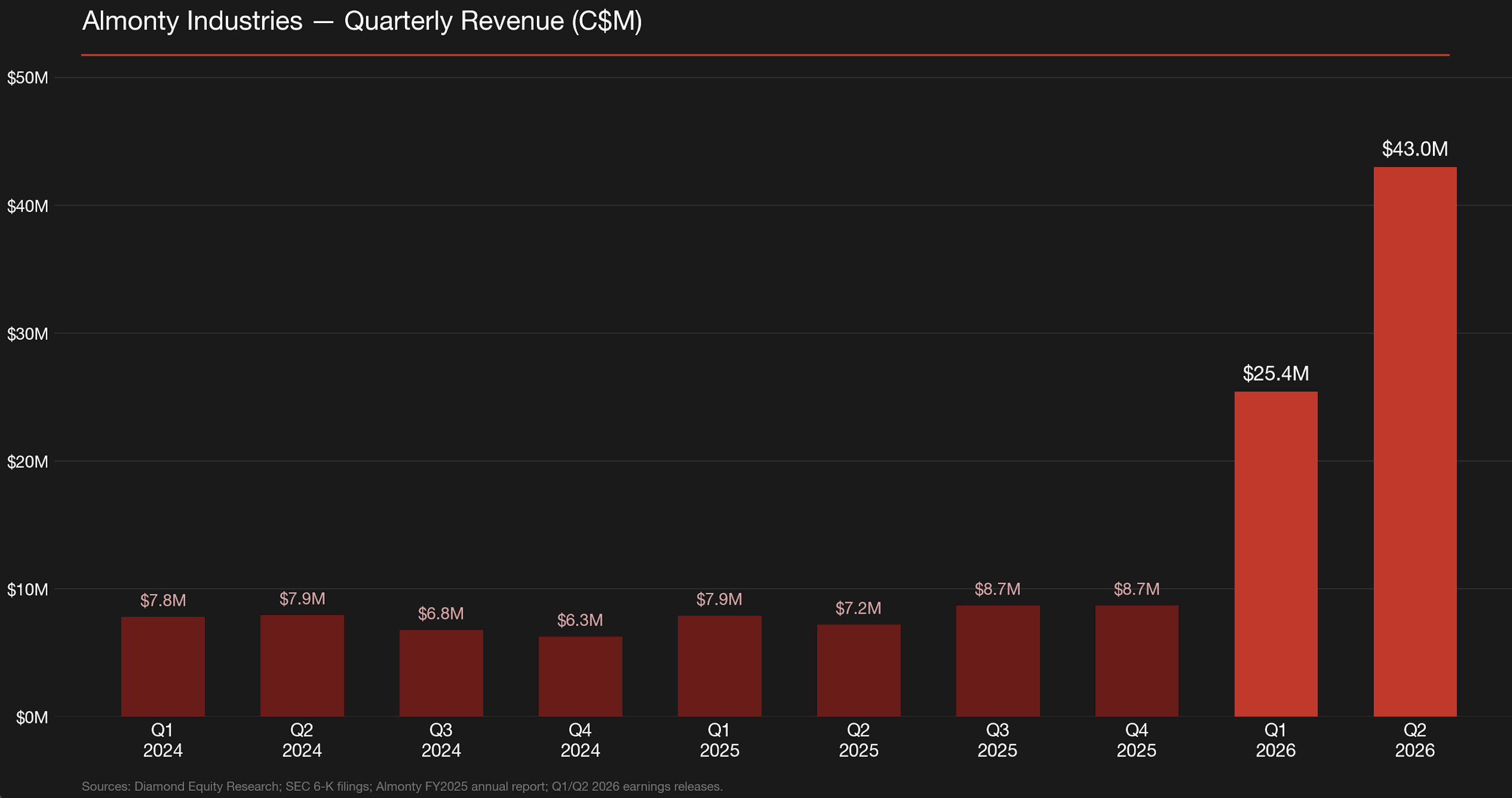Click the "$6.3M" value label
1512x798 pixels.
click(x=580, y=620)
